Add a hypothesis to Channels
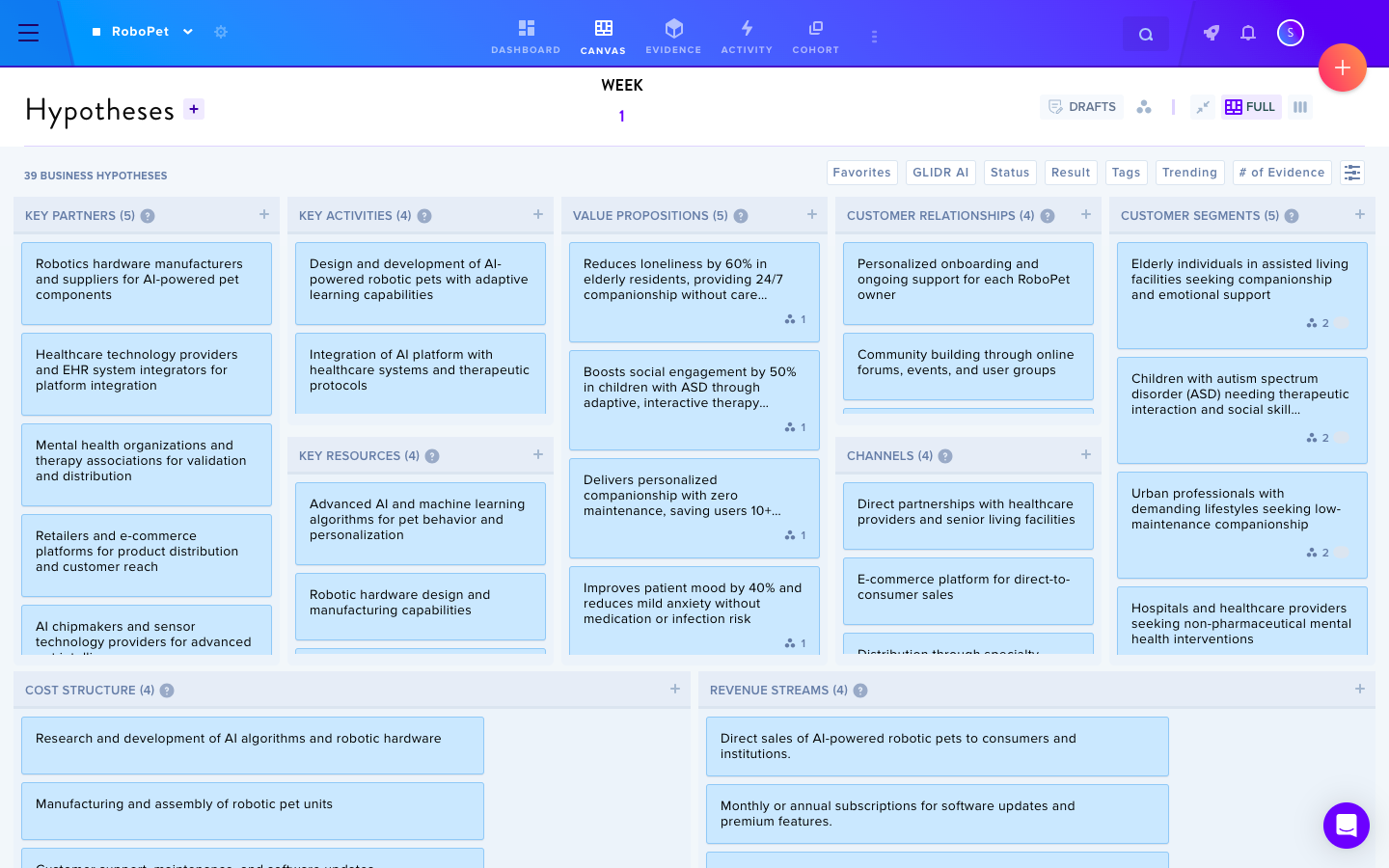Image resolution: width=1389 pixels, height=868 pixels. click(1086, 454)
